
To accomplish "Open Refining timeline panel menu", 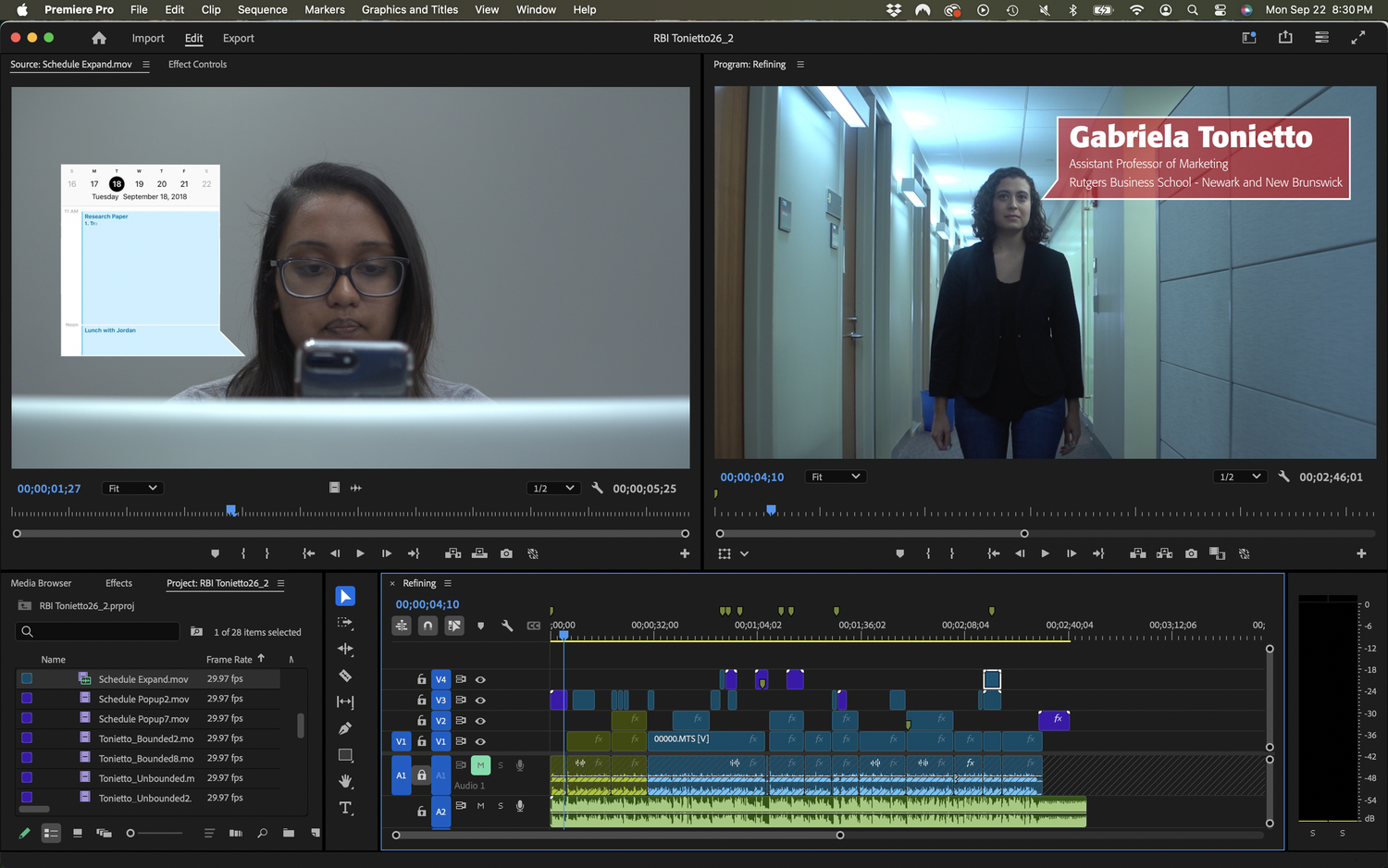I will (x=448, y=583).
